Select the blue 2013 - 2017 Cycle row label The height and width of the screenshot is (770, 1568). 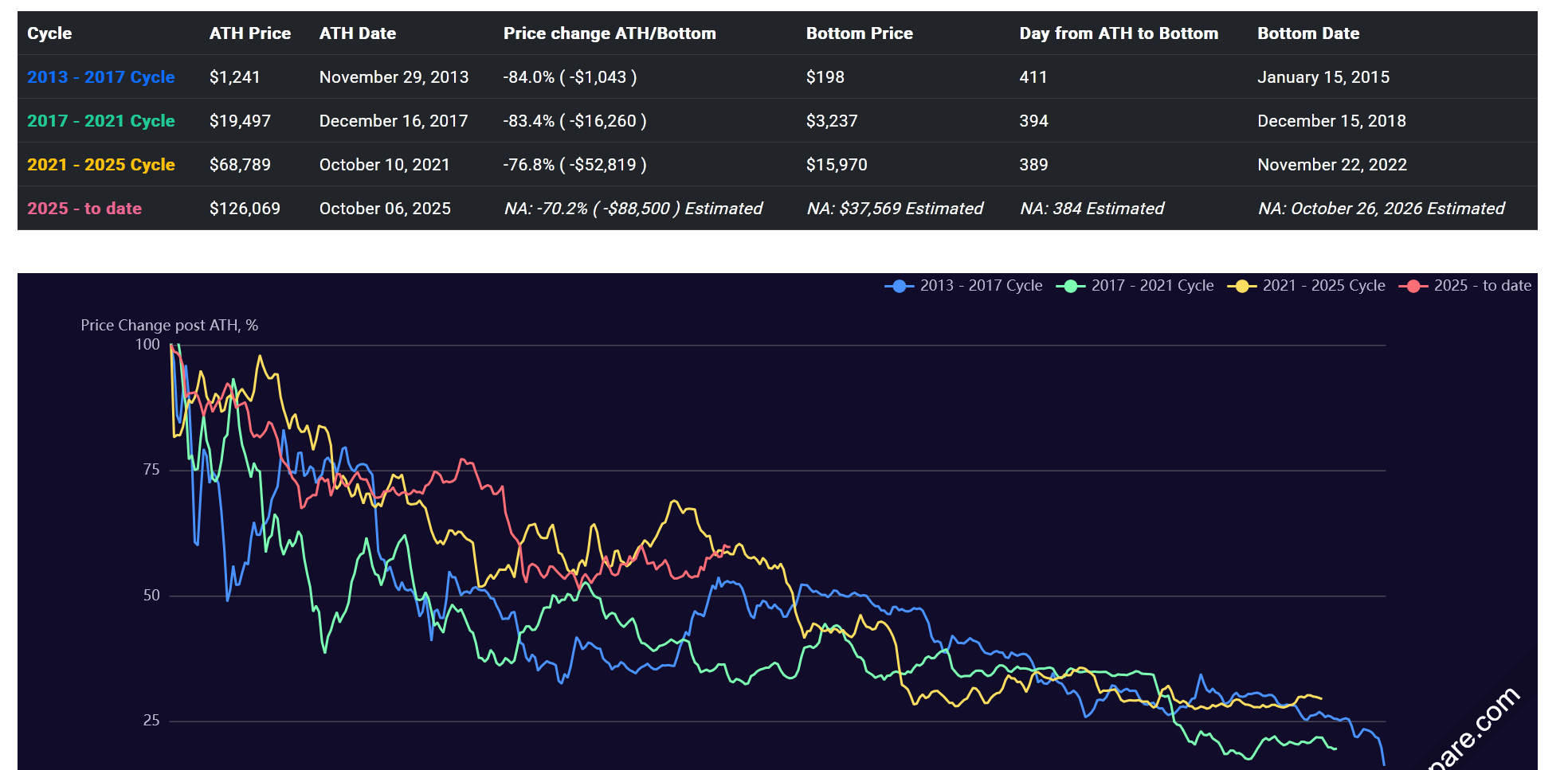[x=101, y=77]
